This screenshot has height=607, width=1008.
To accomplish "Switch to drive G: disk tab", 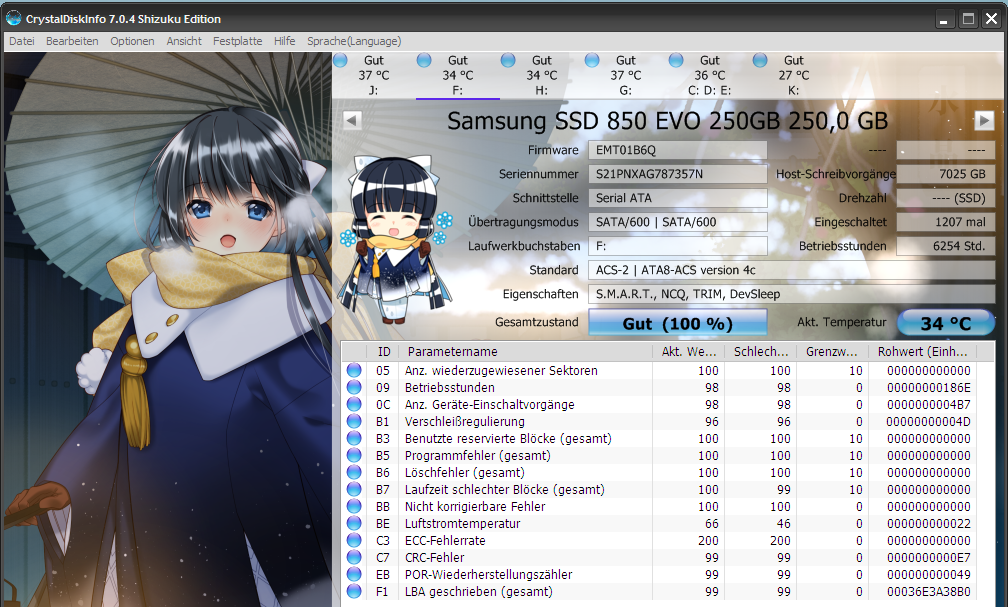I will [626, 75].
